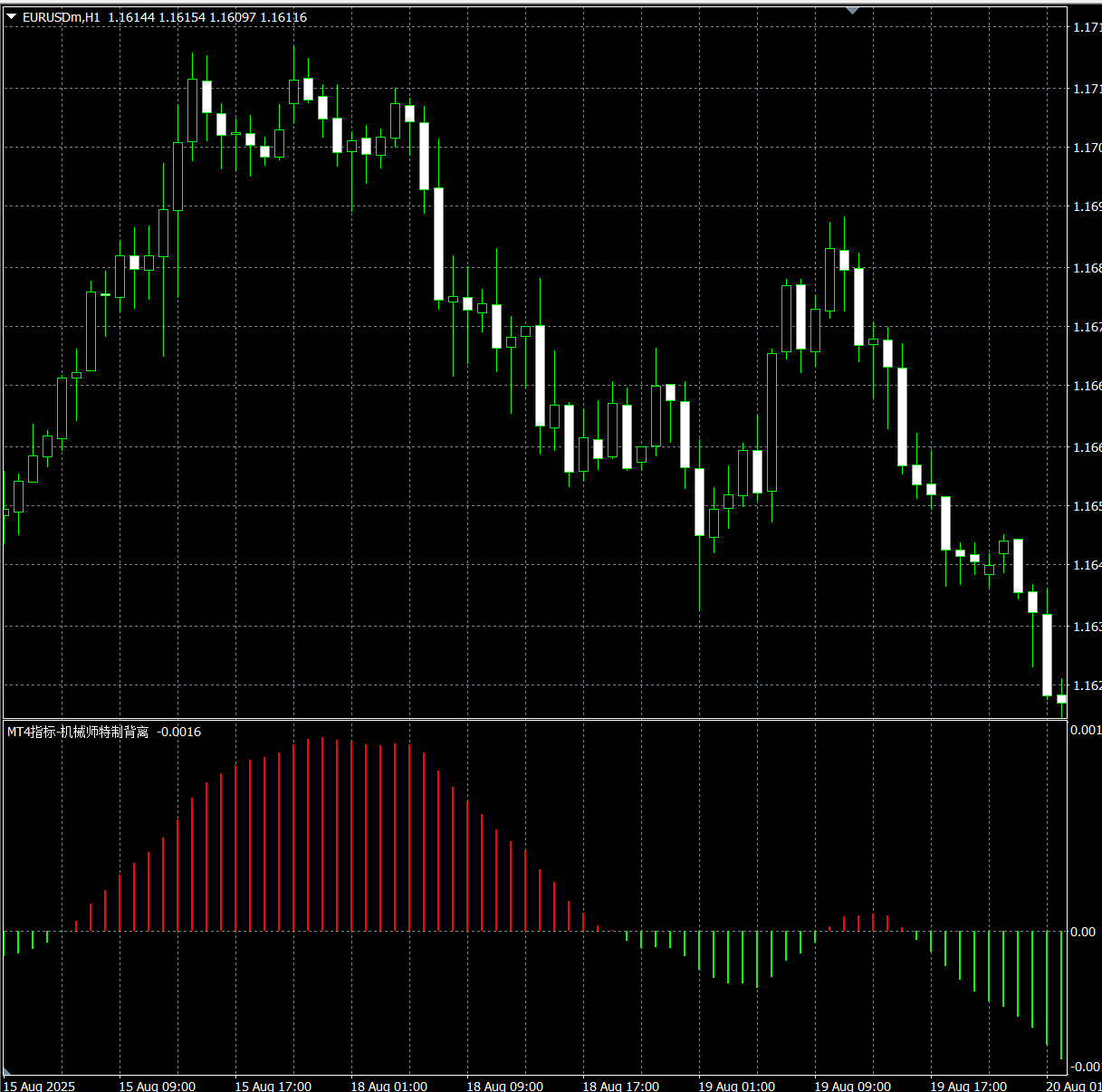Viewport: 1102px width, 1092px height.
Task: Click the 19 Aug 09:00 time label
Action: click(x=852, y=1086)
